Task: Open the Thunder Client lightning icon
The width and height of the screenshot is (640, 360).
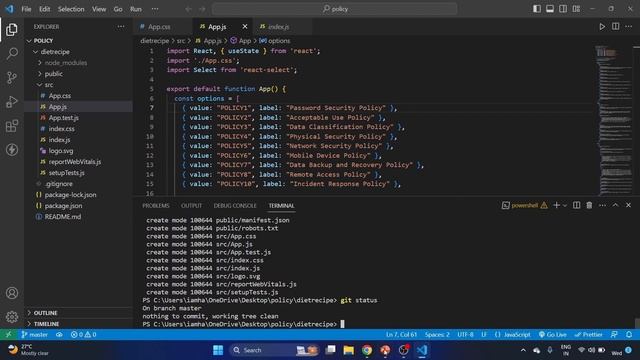Action: point(12,149)
